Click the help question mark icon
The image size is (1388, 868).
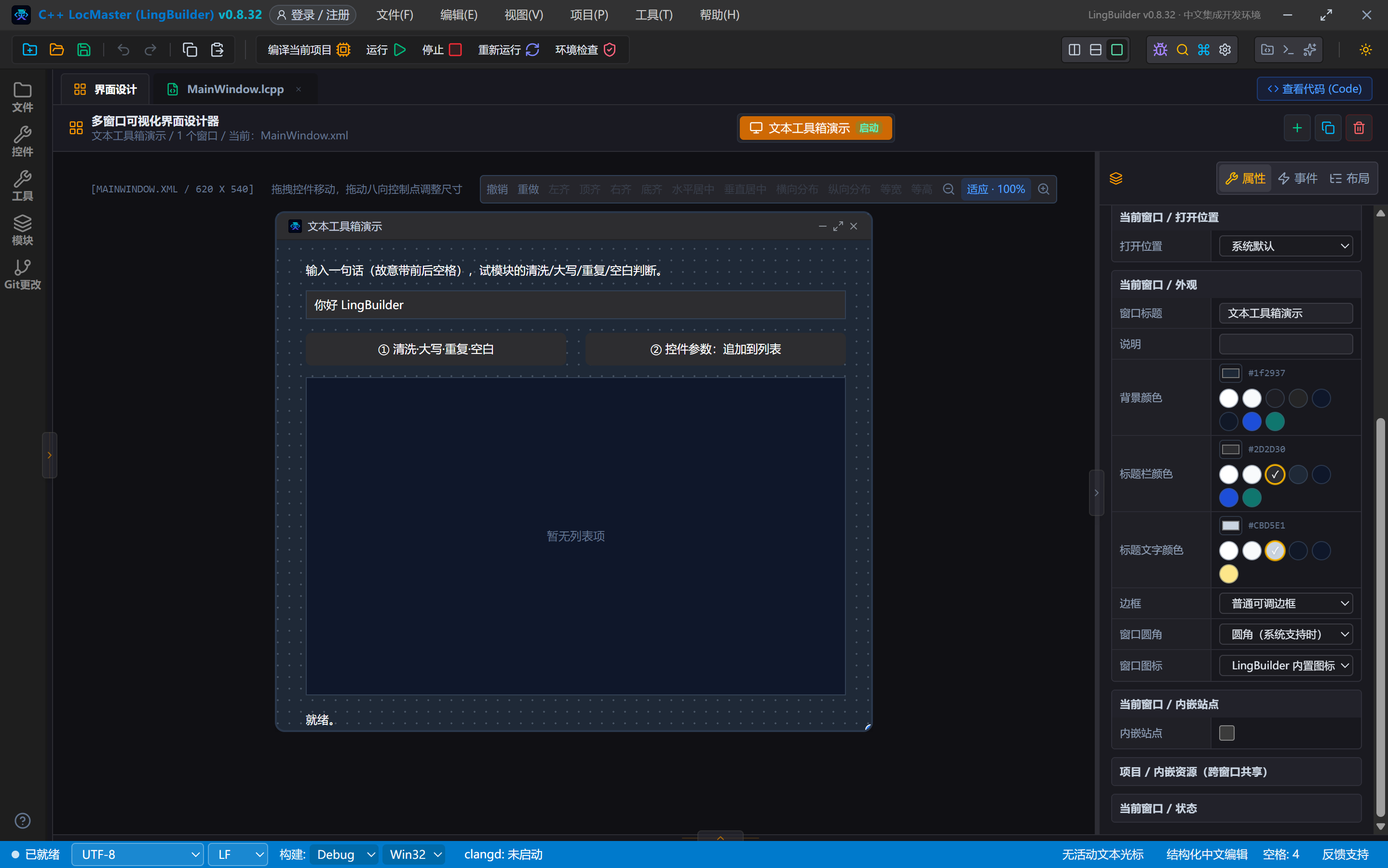(22, 821)
